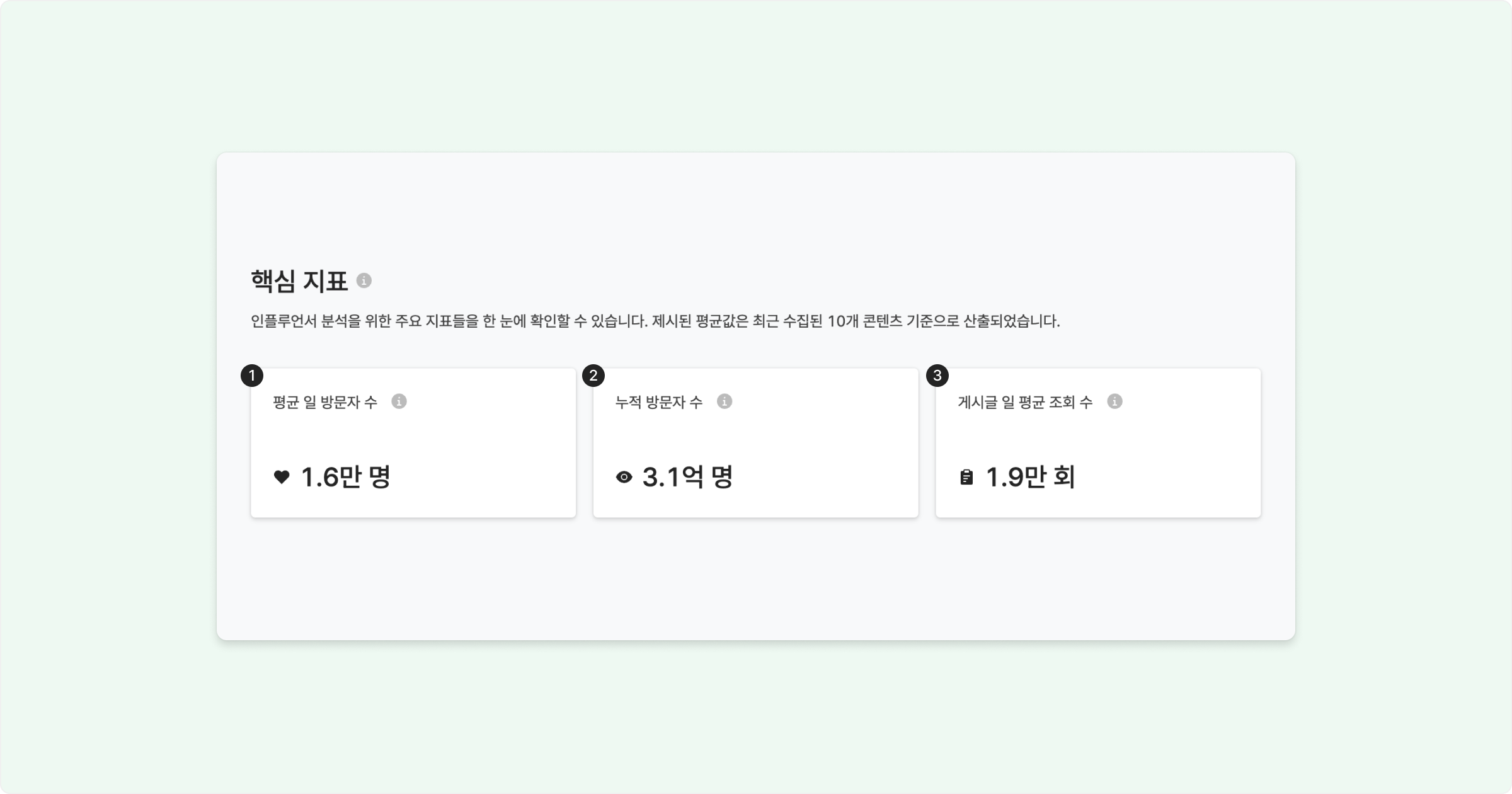Click the 3.1억 명 value

[687, 477]
